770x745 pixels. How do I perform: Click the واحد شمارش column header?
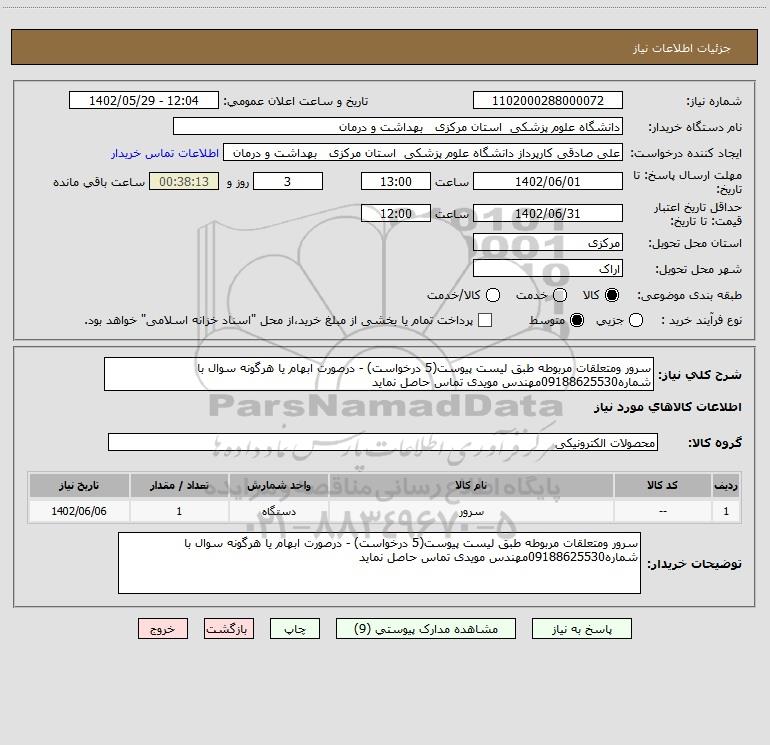click(278, 485)
